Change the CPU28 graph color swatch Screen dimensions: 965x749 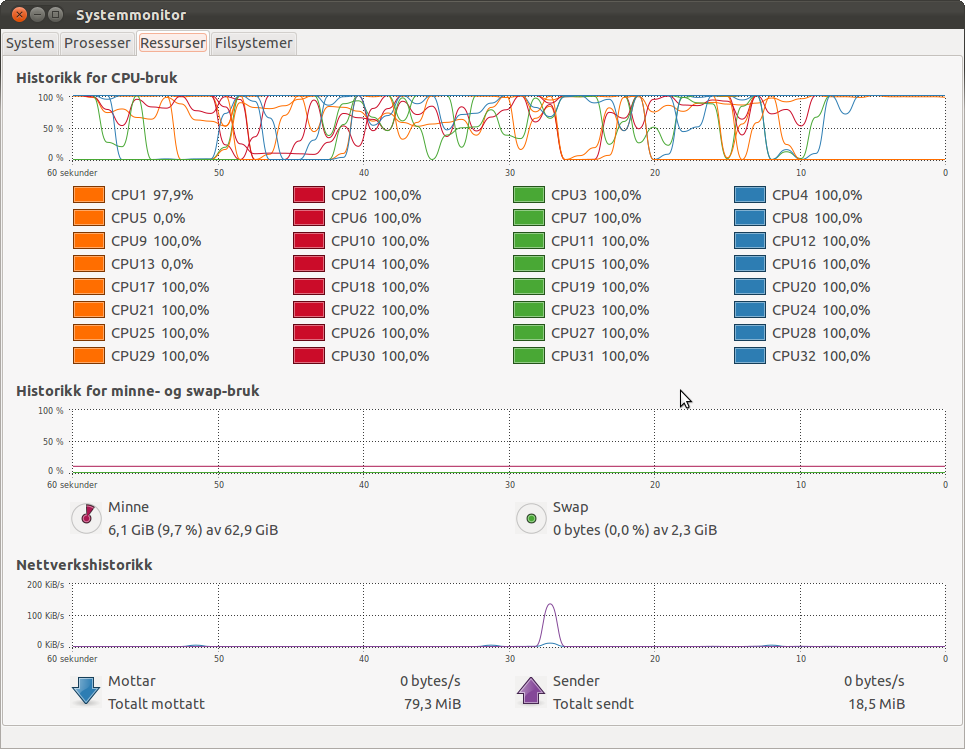(750, 333)
